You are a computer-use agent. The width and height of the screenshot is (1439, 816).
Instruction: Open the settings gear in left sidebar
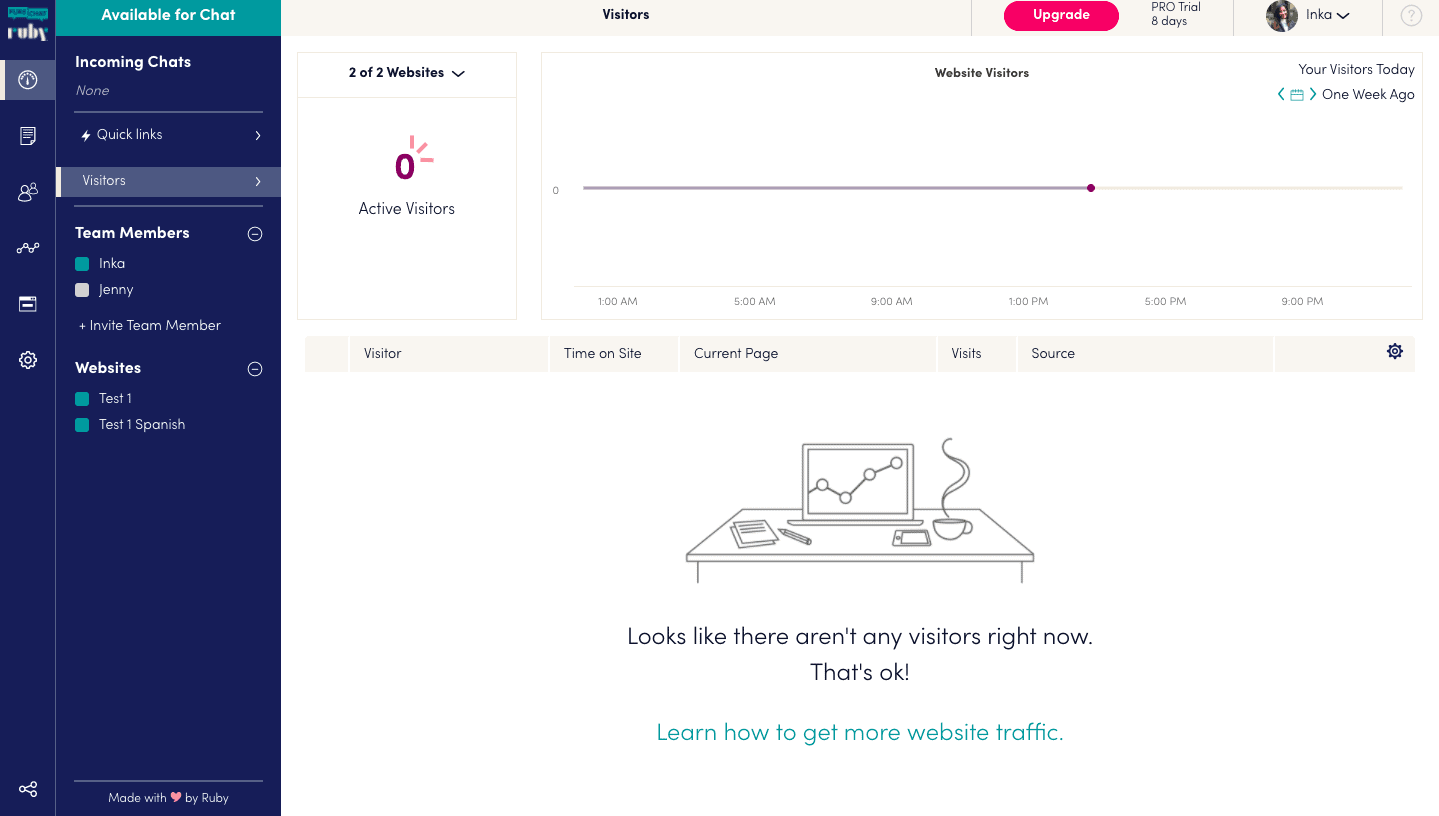point(28,360)
